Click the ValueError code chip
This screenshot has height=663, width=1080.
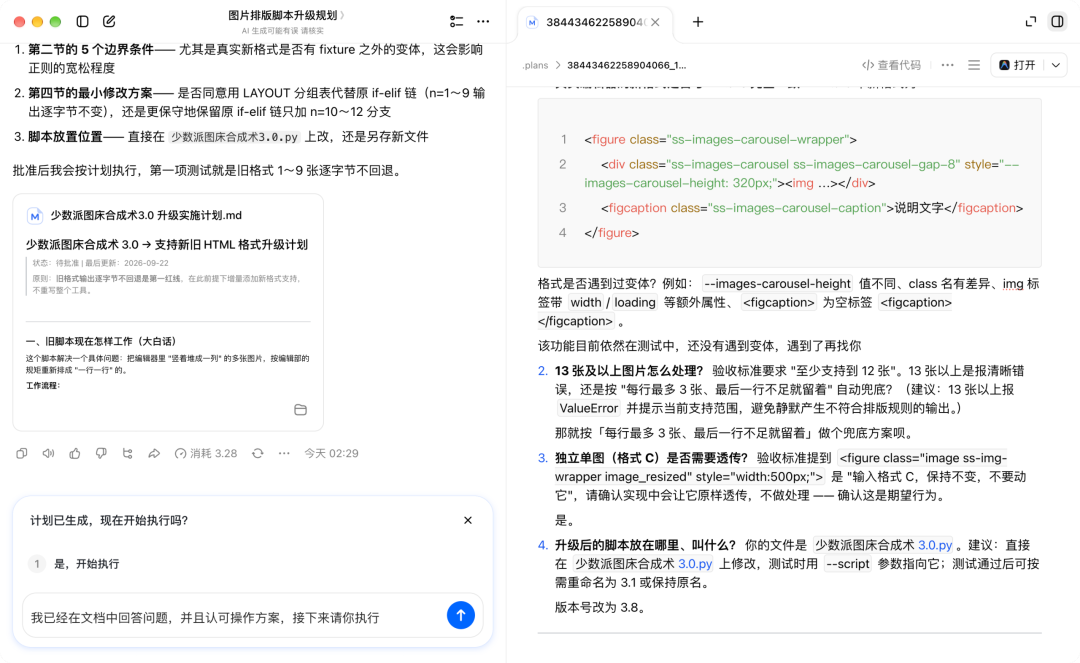589,408
